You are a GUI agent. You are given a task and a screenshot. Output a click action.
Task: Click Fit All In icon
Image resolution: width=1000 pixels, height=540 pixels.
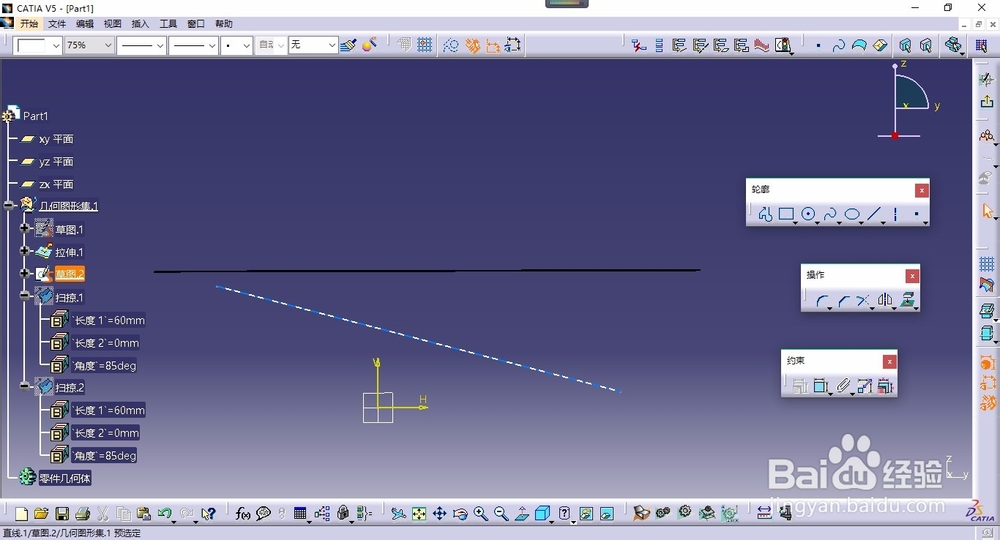(419, 513)
